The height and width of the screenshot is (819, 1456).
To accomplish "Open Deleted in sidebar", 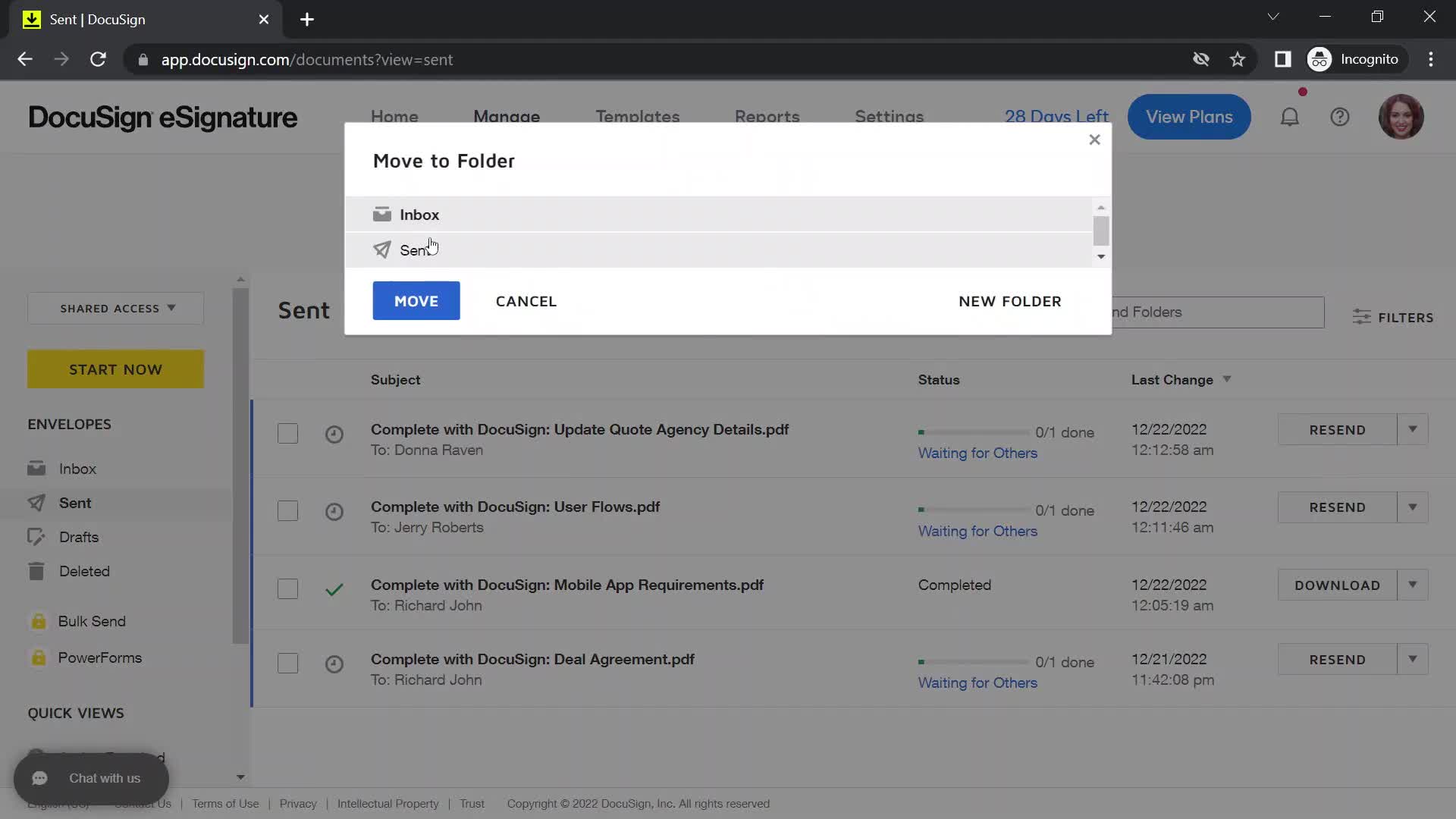I will [84, 571].
